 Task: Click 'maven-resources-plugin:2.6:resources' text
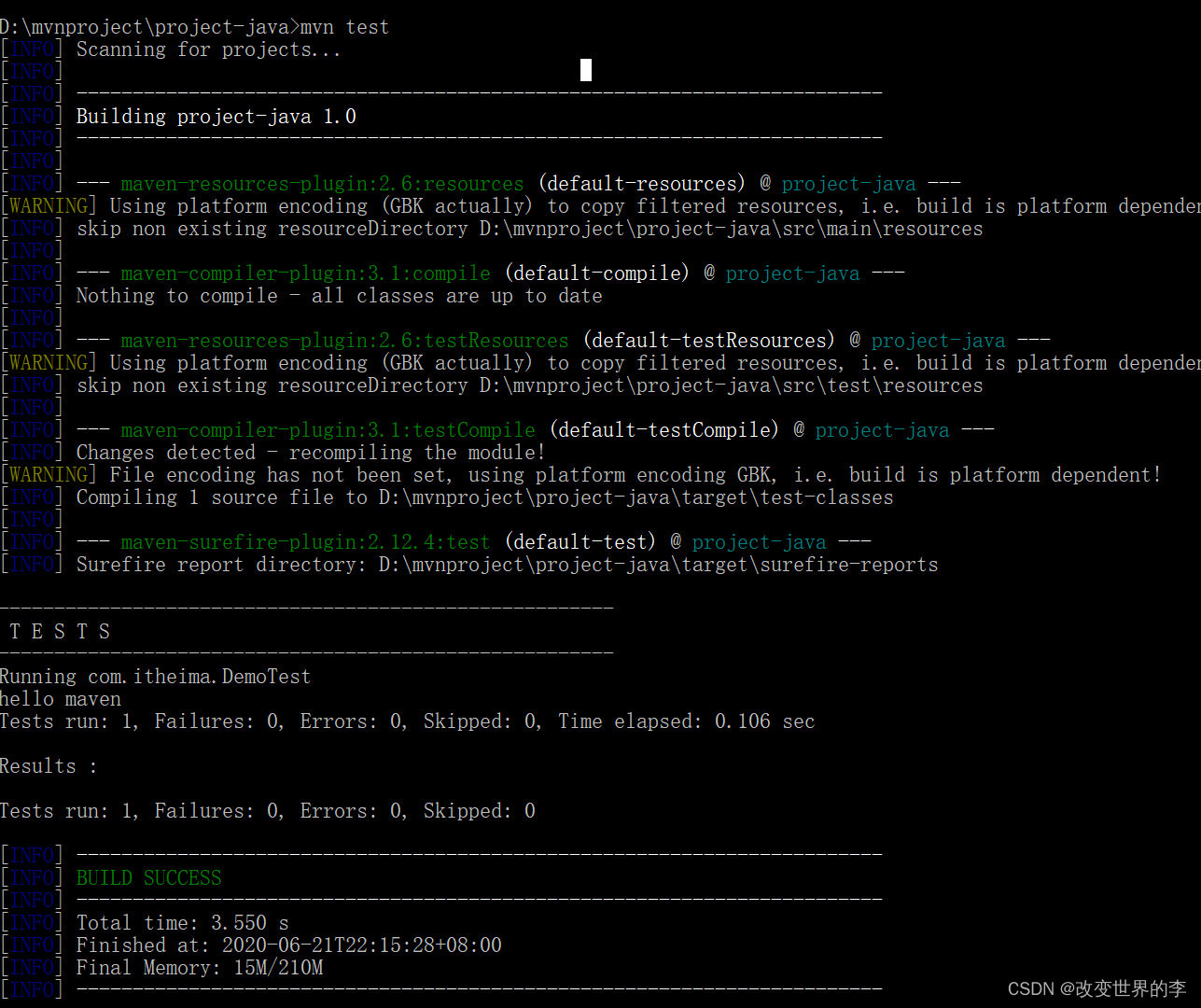click(x=323, y=184)
